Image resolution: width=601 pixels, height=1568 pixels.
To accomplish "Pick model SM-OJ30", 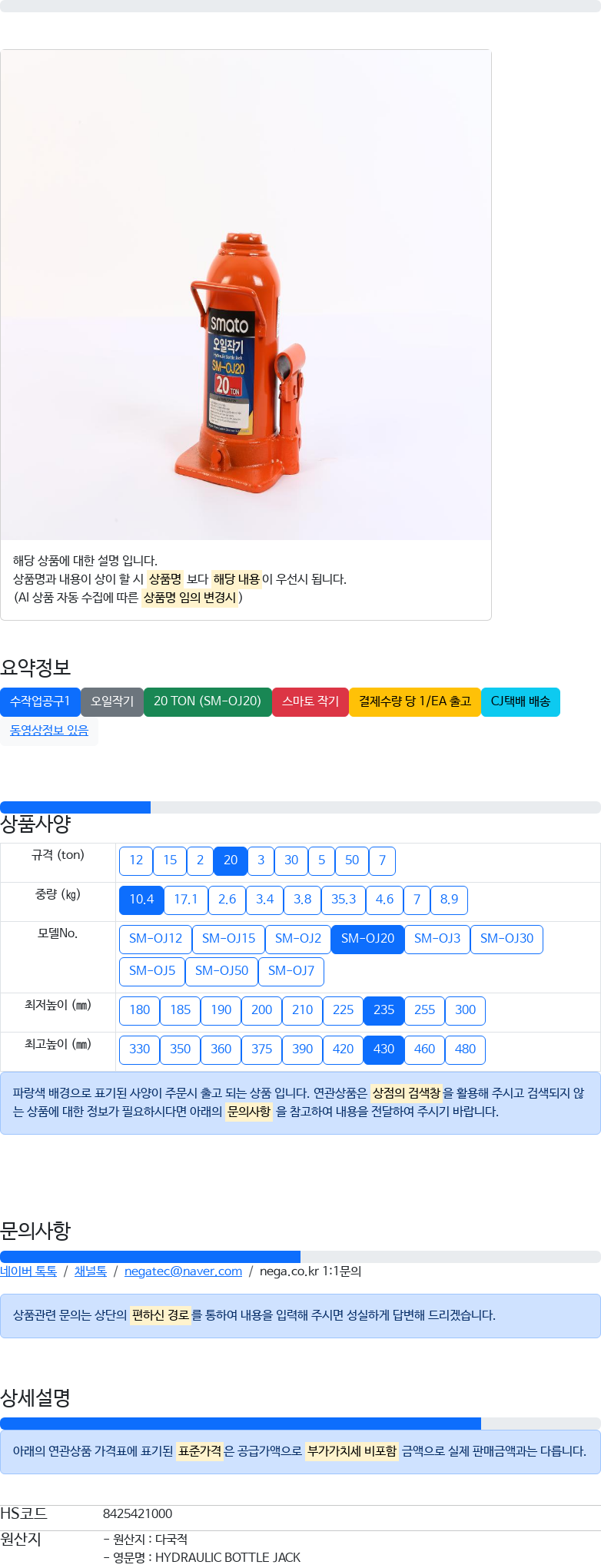I will tap(506, 939).
